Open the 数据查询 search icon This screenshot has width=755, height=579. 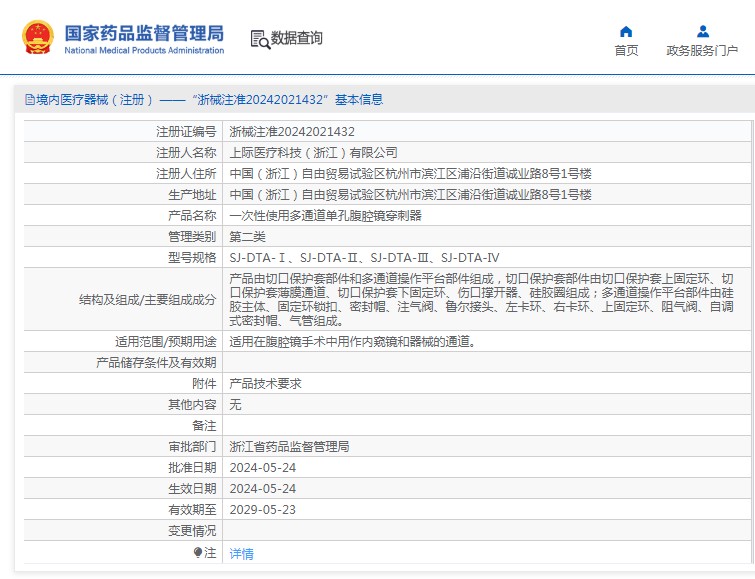[x=260, y=39]
